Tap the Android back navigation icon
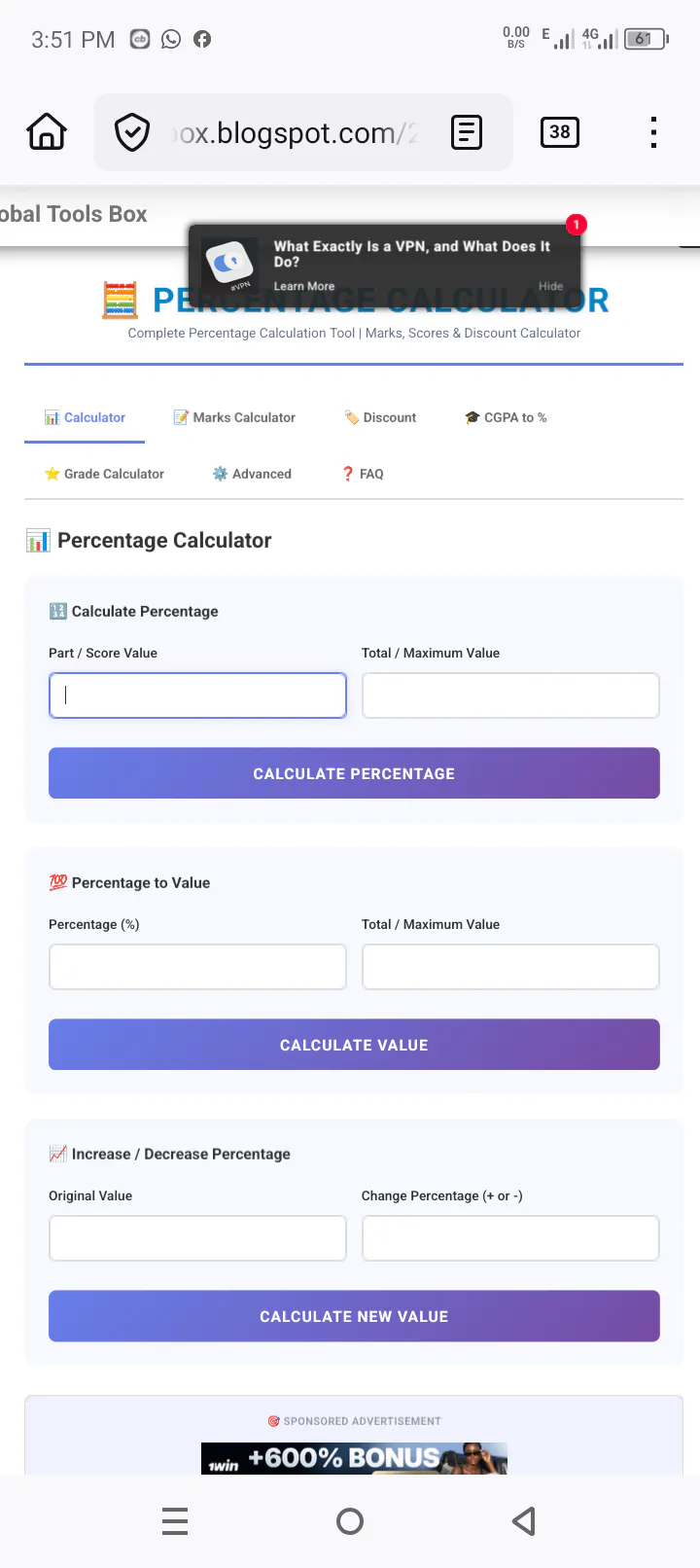 click(524, 1520)
